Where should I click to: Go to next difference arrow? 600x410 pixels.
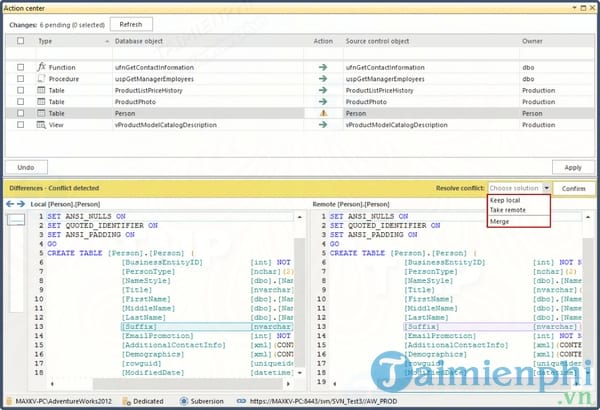pyautogui.click(x=21, y=204)
